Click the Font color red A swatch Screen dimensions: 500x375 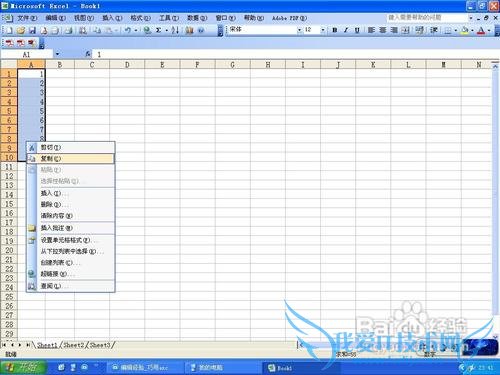coord(481,30)
